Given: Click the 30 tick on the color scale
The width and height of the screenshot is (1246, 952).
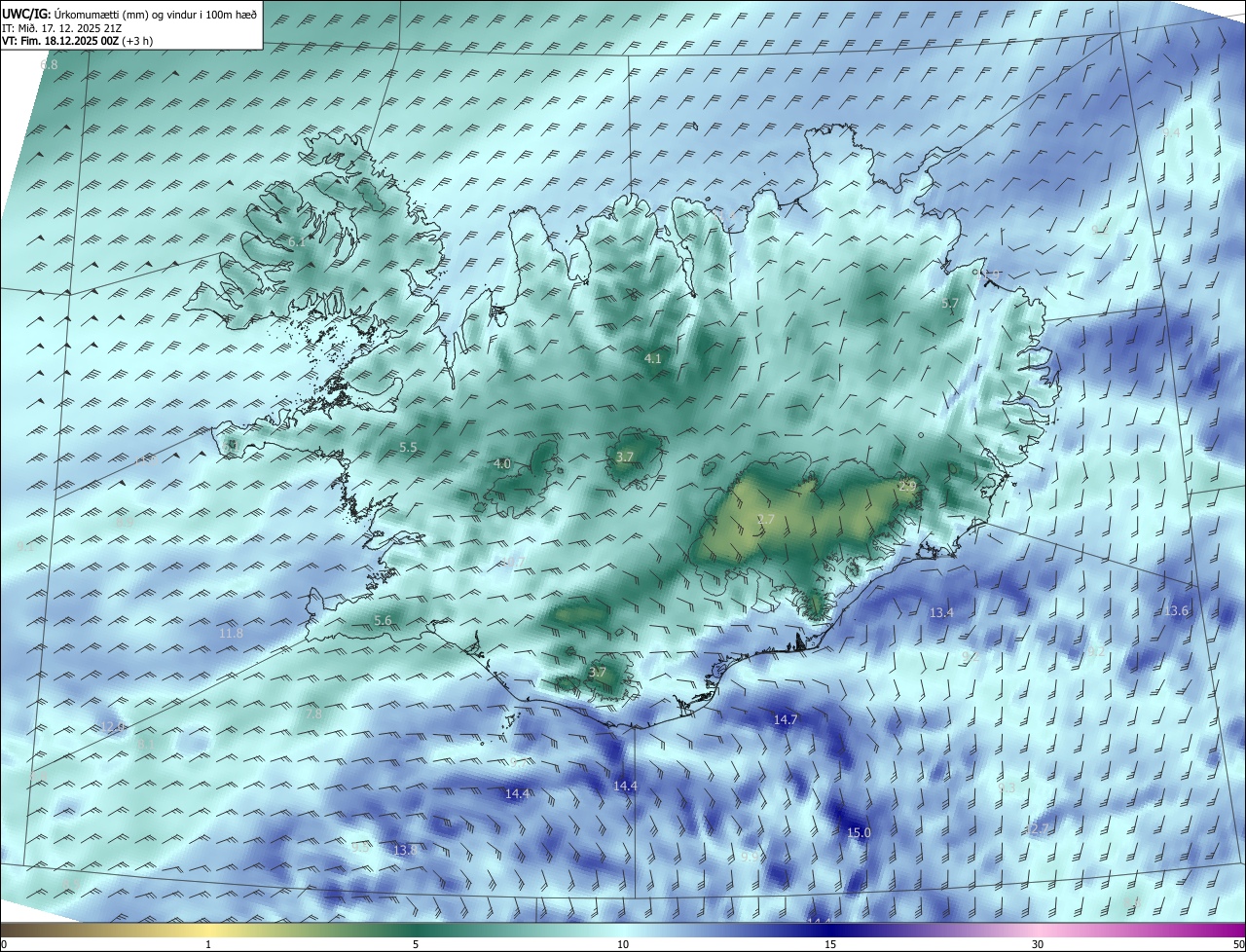Looking at the screenshot, I should pos(1038,944).
